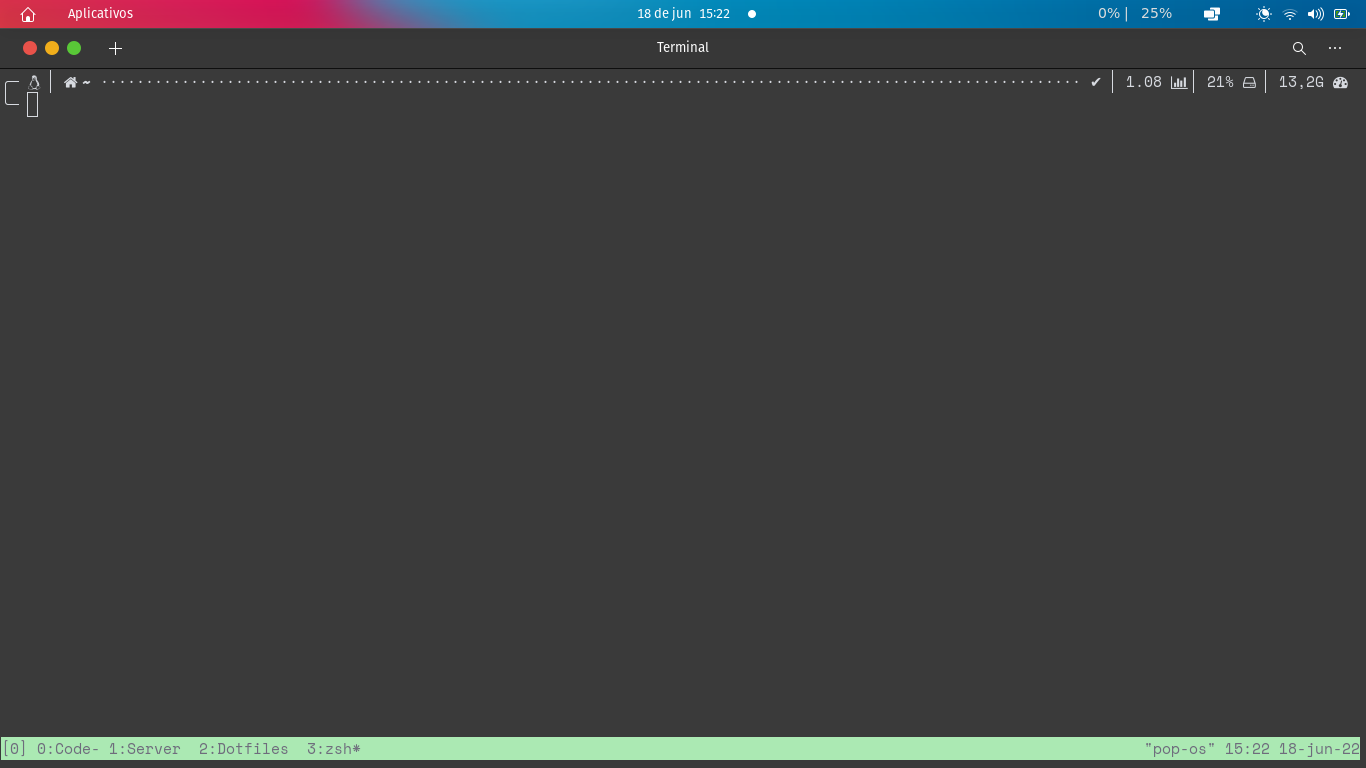1366x768 pixels.
Task: Open the Wi-Fi tray icon
Action: 1290,14
